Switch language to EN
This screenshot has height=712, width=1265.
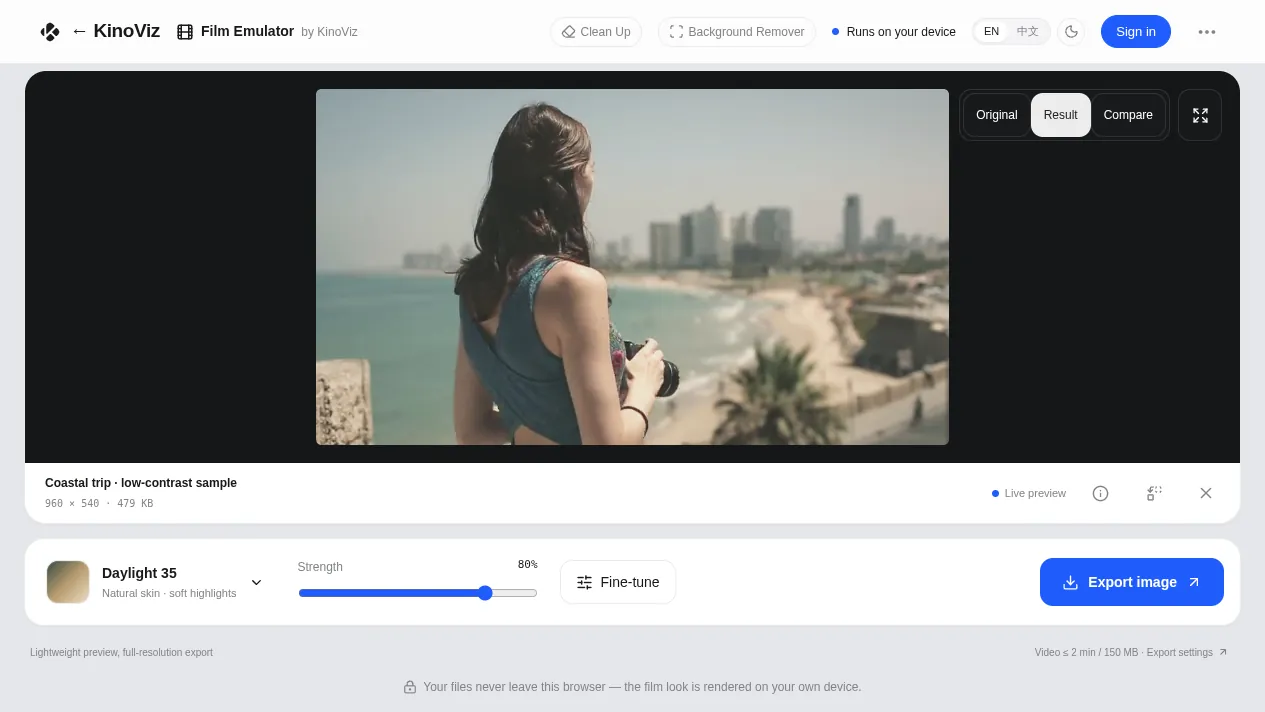pyautogui.click(x=991, y=31)
